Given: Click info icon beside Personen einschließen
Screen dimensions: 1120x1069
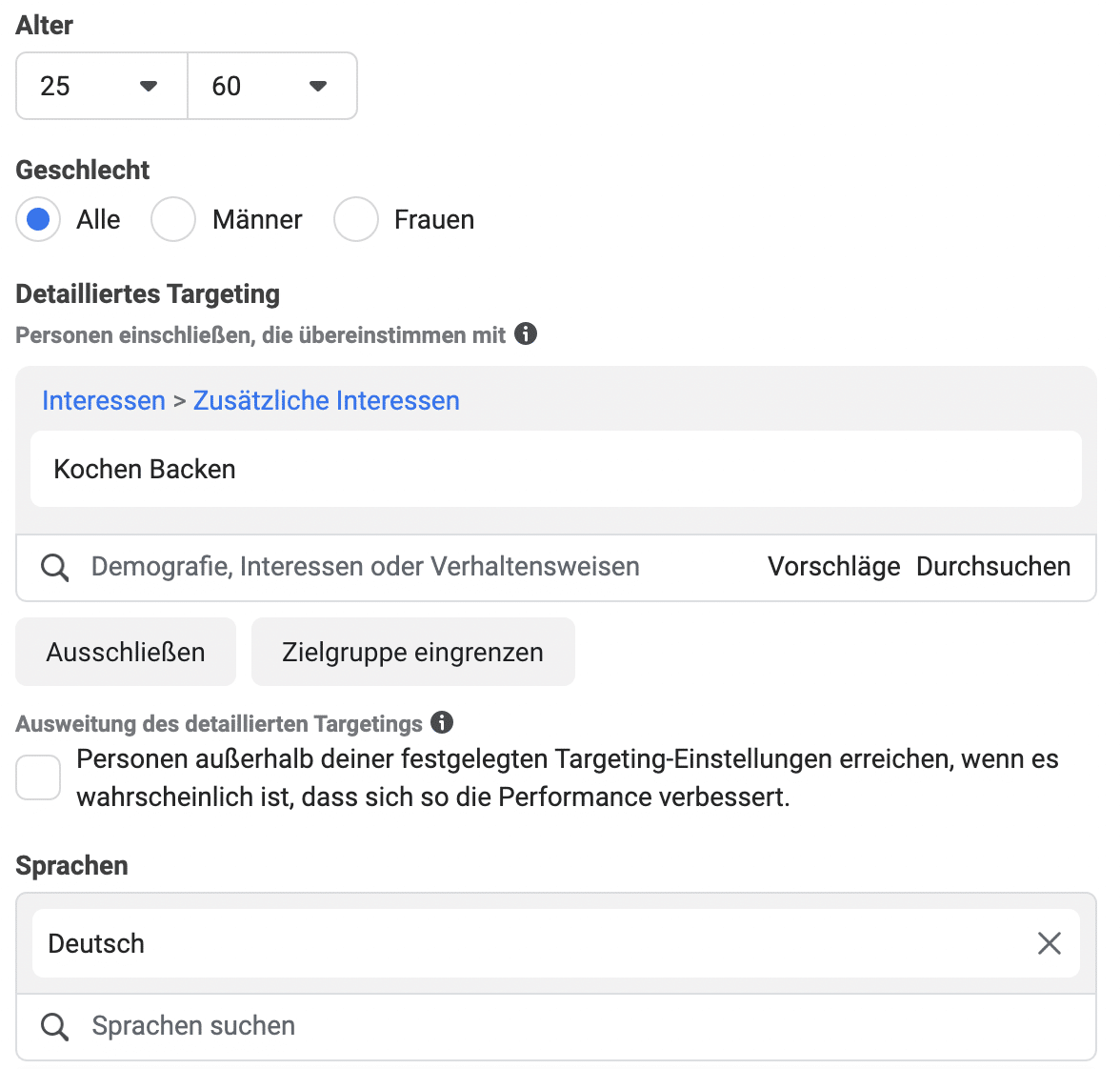Looking at the screenshot, I should tap(526, 333).
